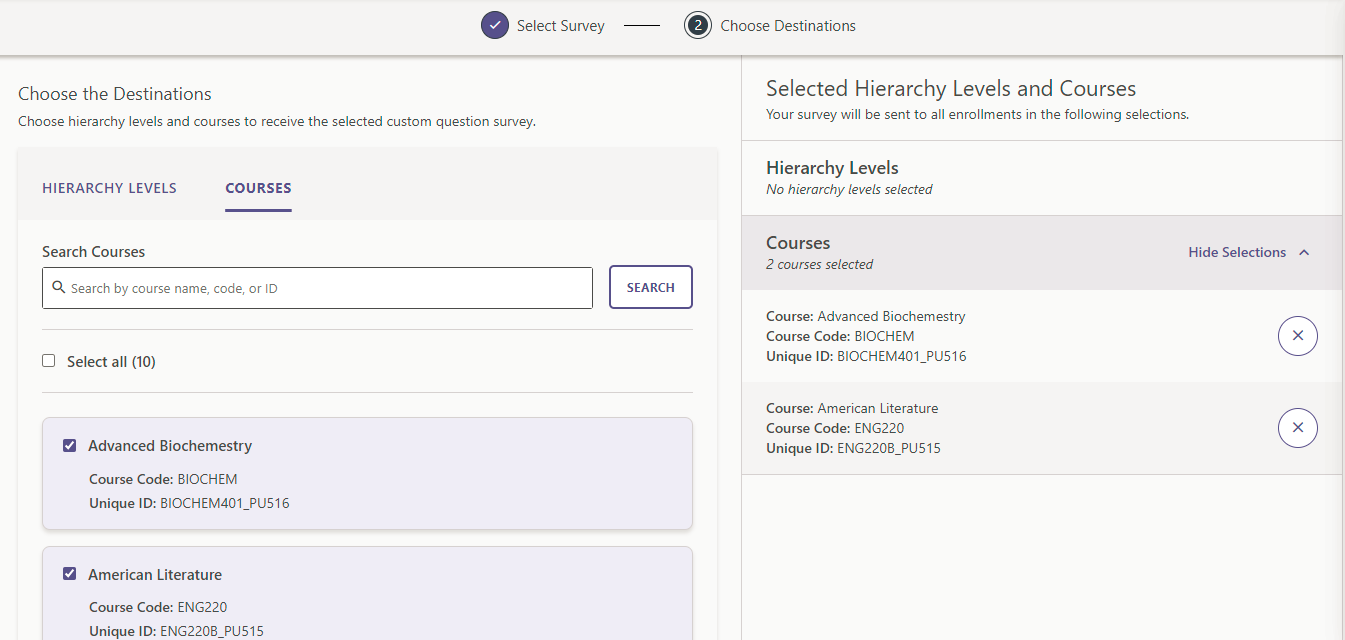Remove Advanced Biochemestry from selected courses
The image size is (1345, 640).
coord(1298,336)
